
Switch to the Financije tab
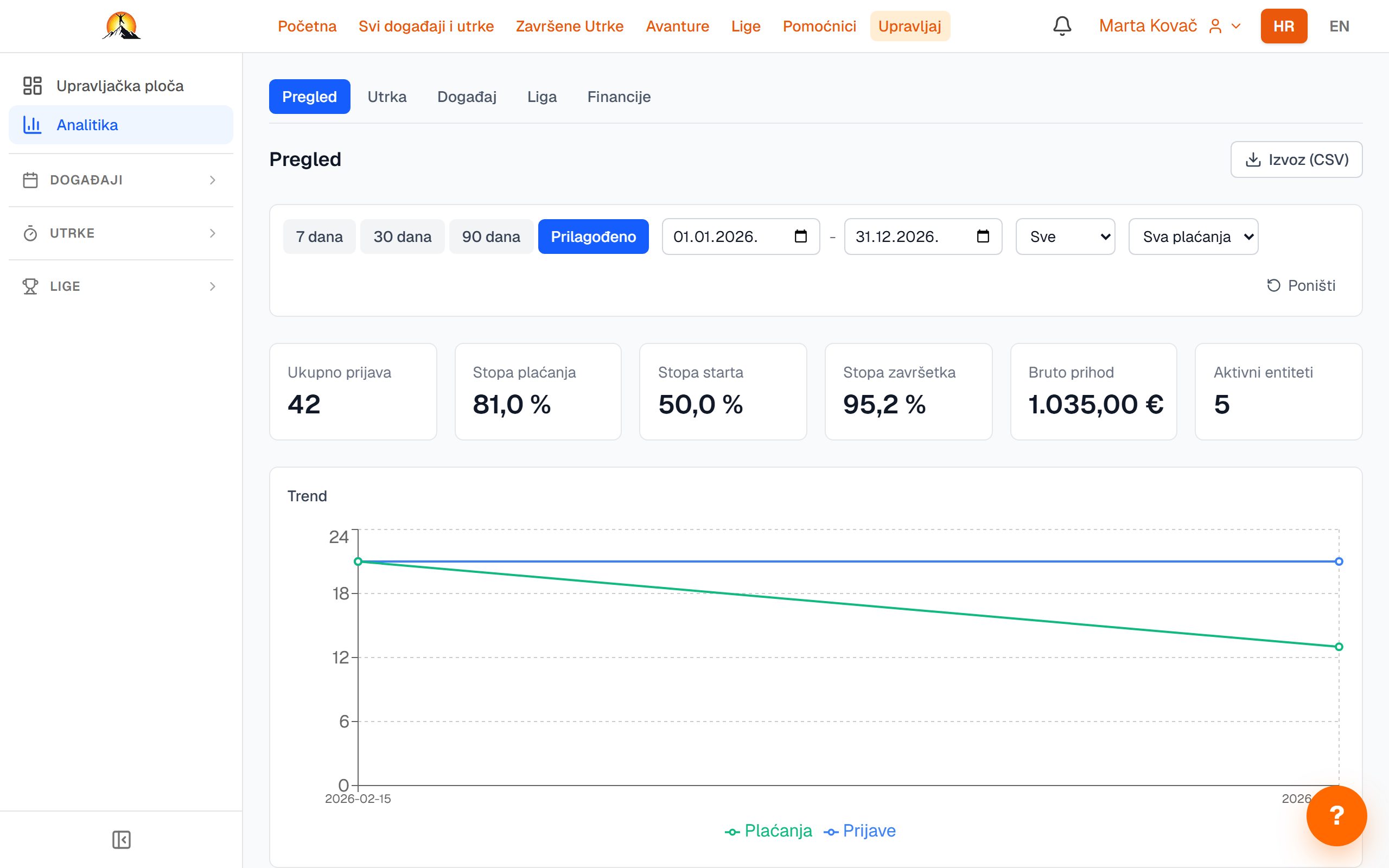(x=619, y=97)
